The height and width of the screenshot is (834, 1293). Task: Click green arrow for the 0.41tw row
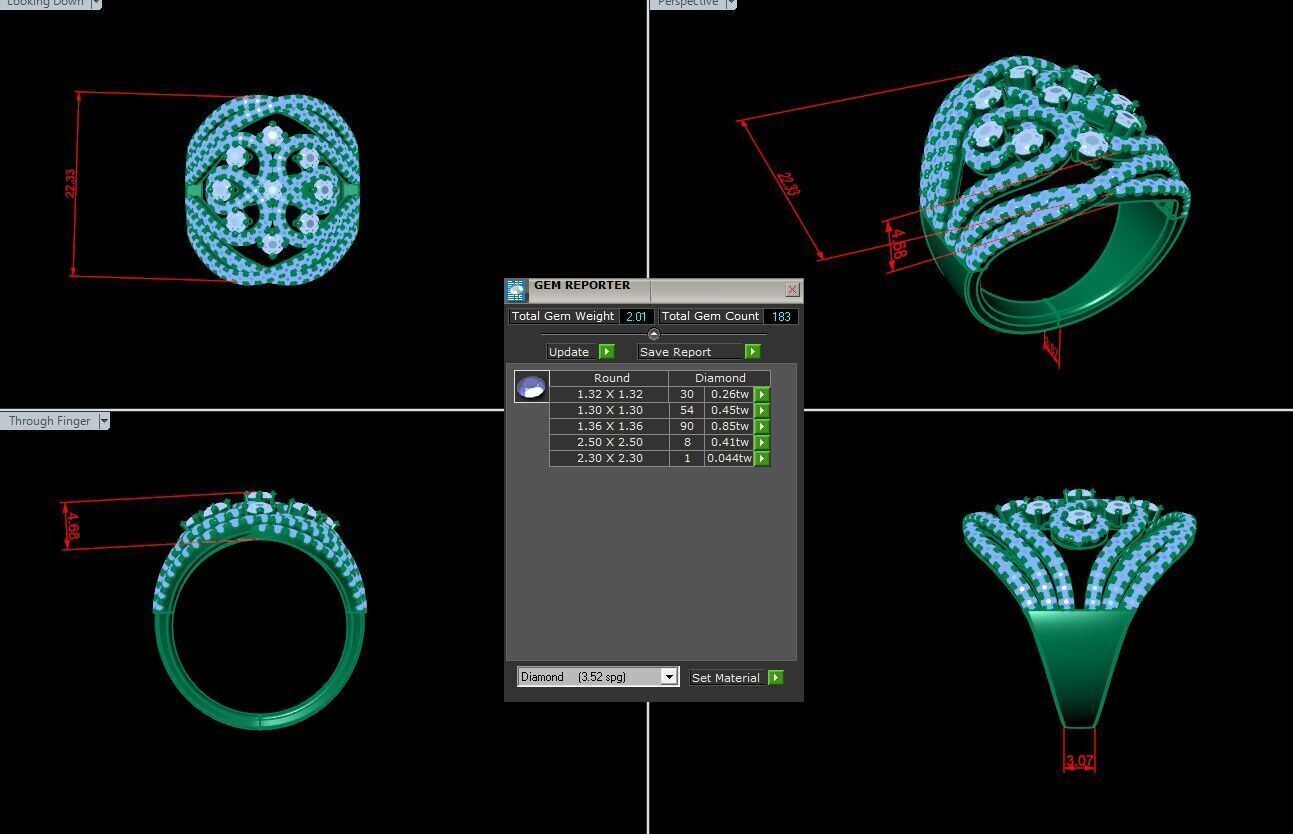coord(762,443)
